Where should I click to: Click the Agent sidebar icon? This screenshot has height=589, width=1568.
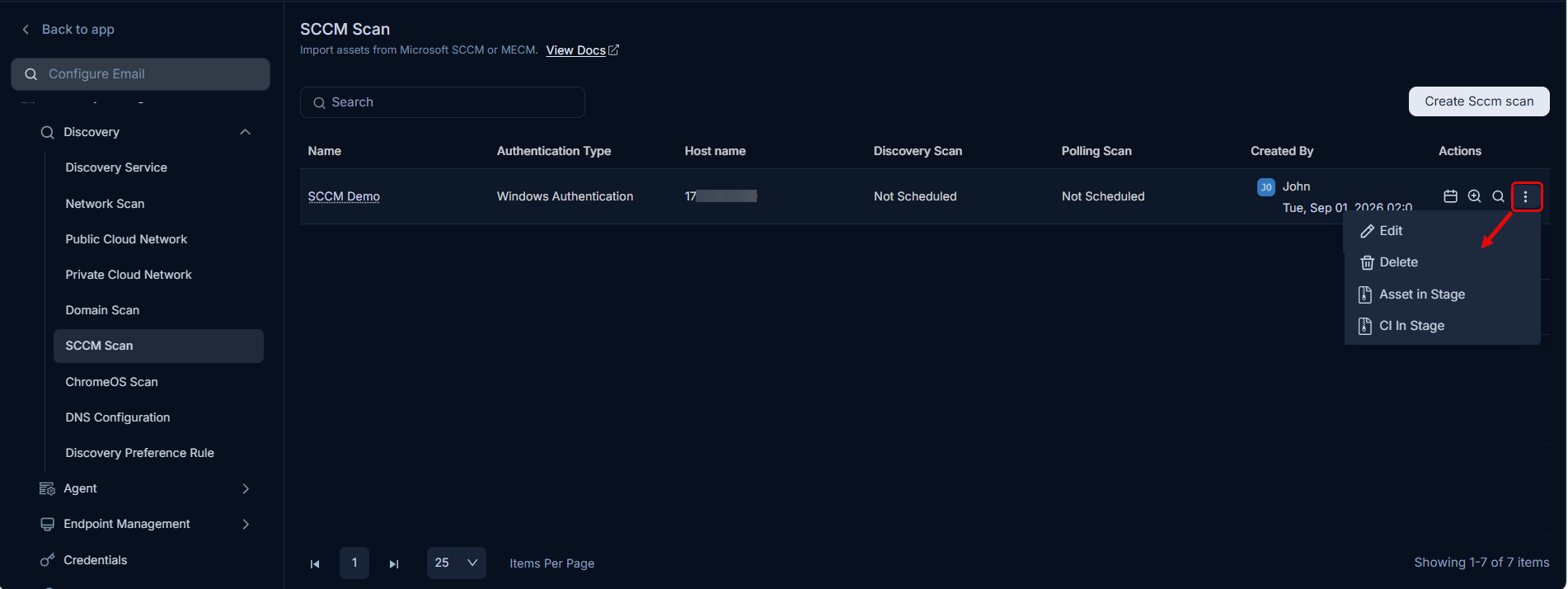(x=47, y=488)
